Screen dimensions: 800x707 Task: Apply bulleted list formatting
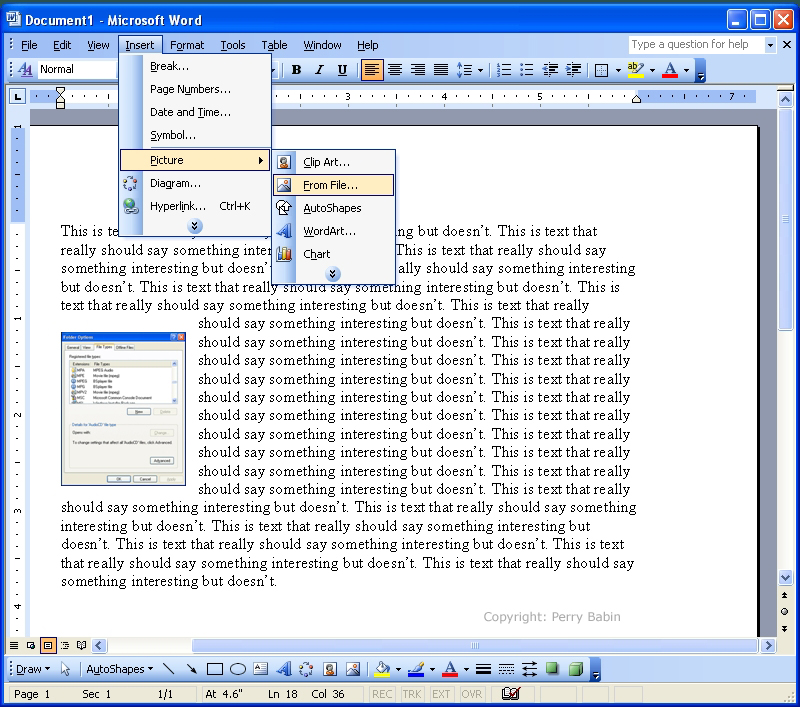(527, 69)
